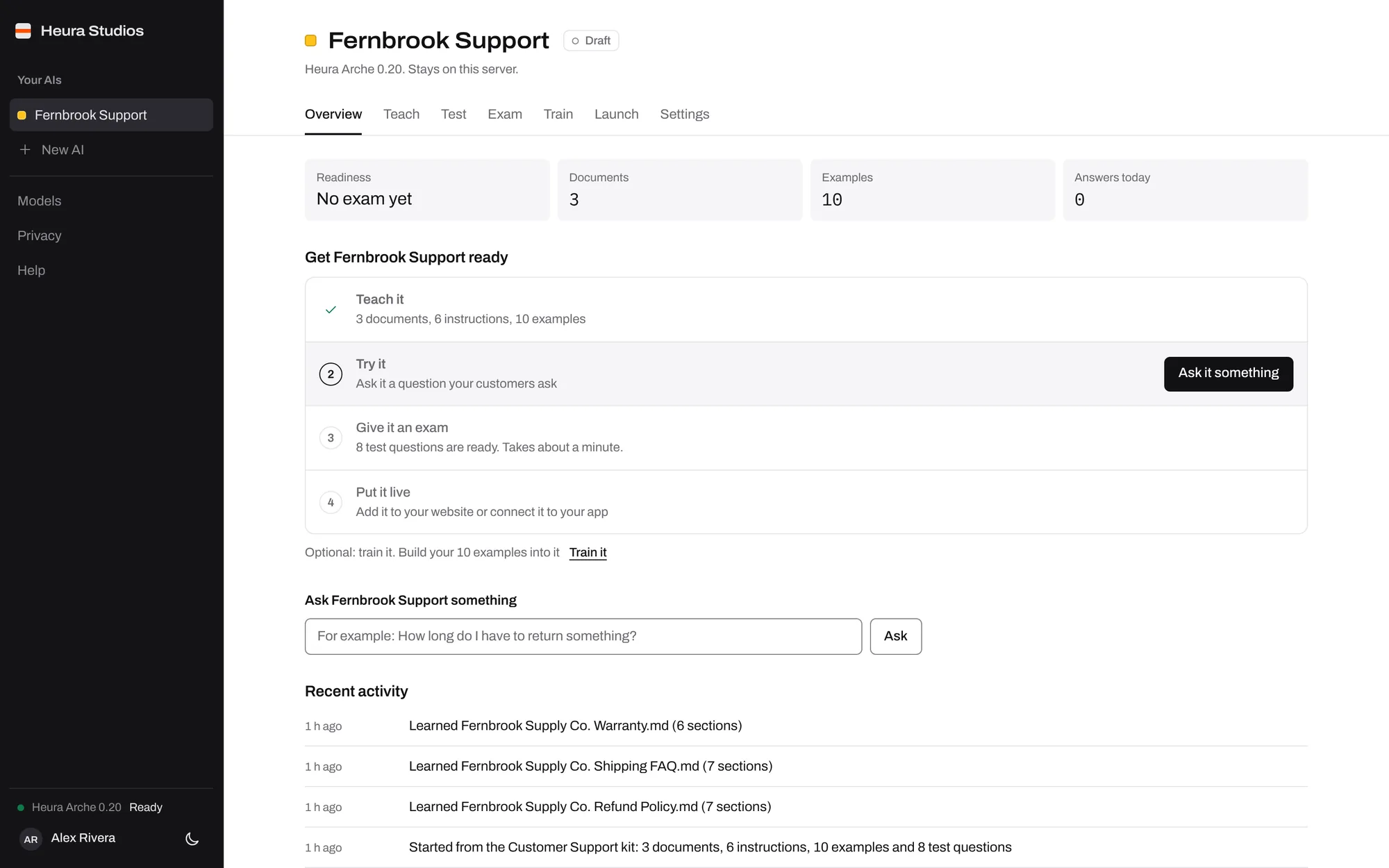Click the green Ready status dot

point(21,808)
